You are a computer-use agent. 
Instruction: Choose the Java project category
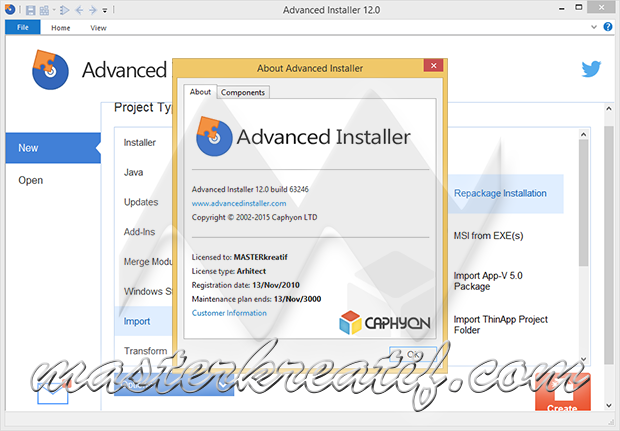tap(133, 172)
